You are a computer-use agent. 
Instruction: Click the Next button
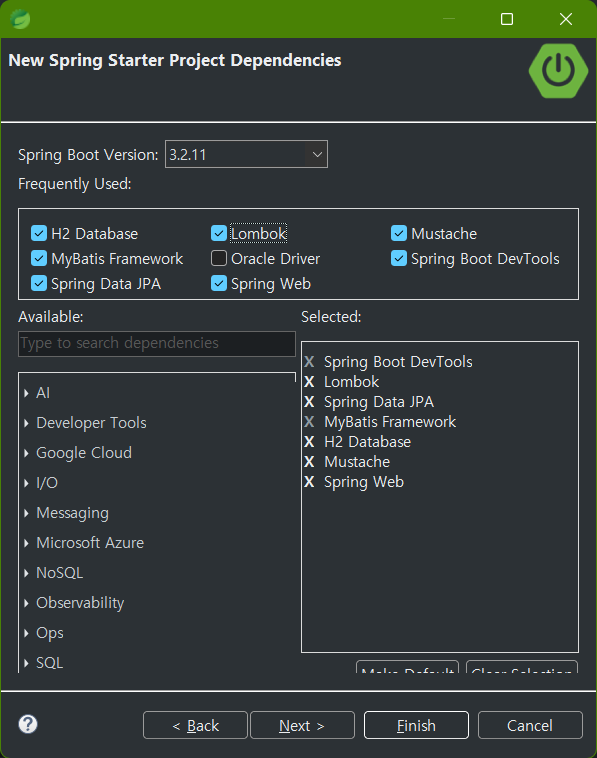tap(302, 725)
